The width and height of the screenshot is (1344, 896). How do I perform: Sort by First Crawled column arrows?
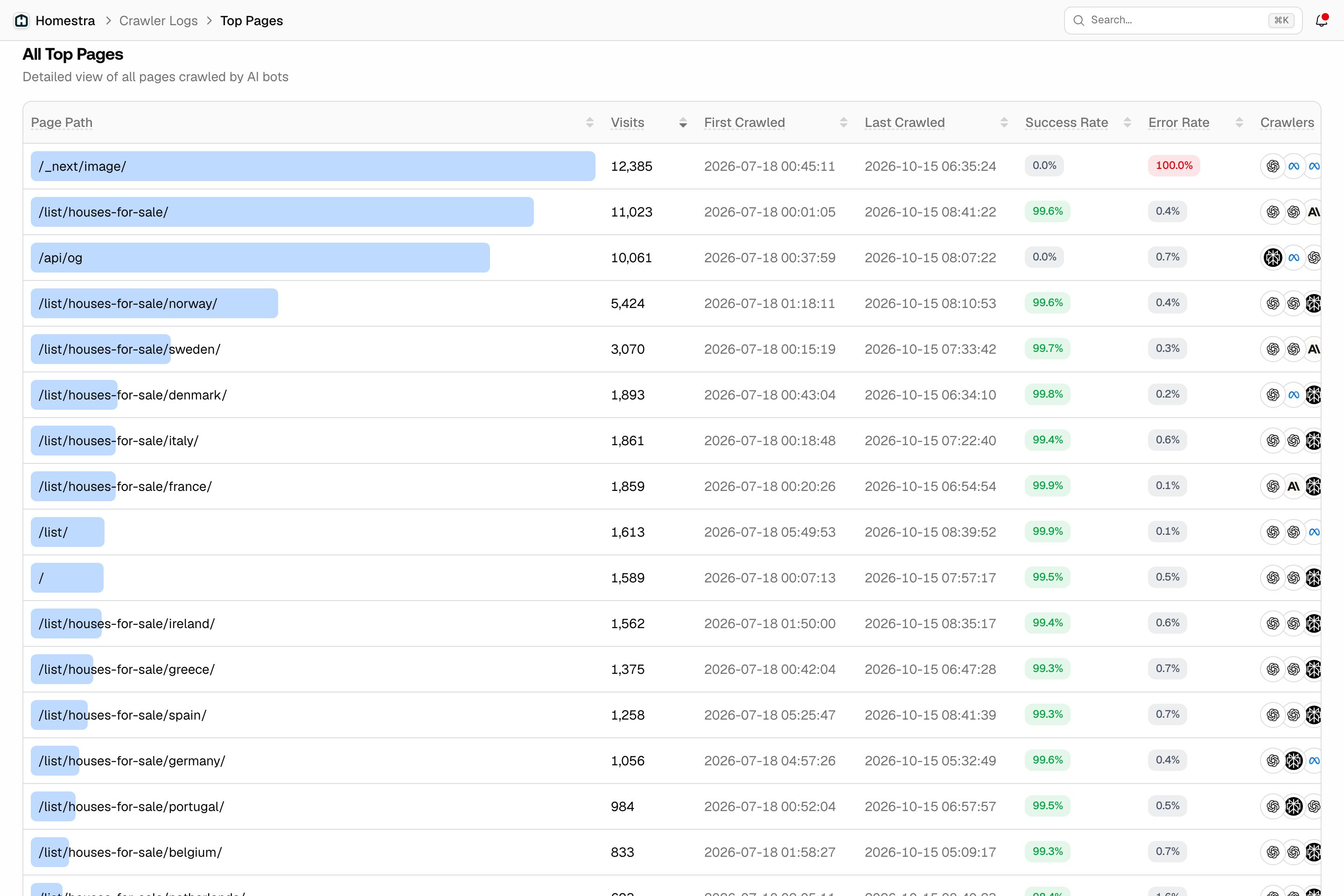click(843, 123)
